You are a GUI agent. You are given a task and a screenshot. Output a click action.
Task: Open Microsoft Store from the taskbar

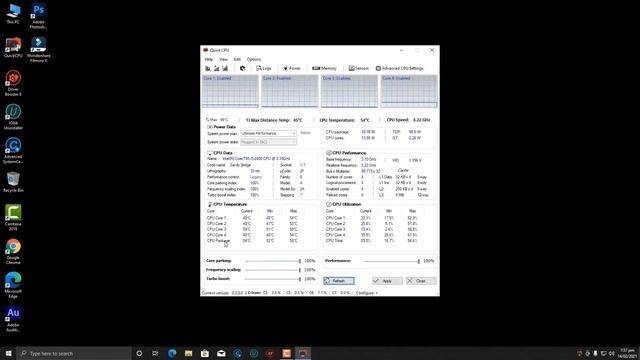tap(204, 353)
